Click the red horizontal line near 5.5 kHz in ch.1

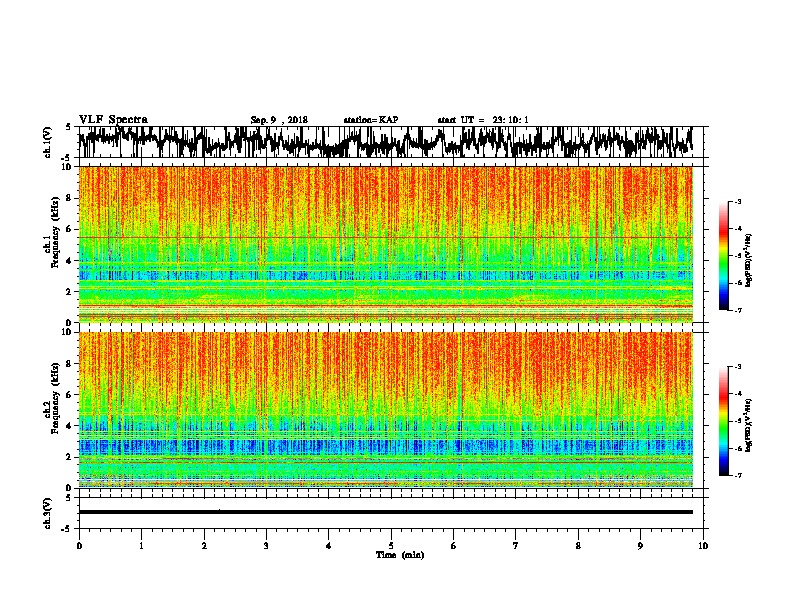click(385, 237)
